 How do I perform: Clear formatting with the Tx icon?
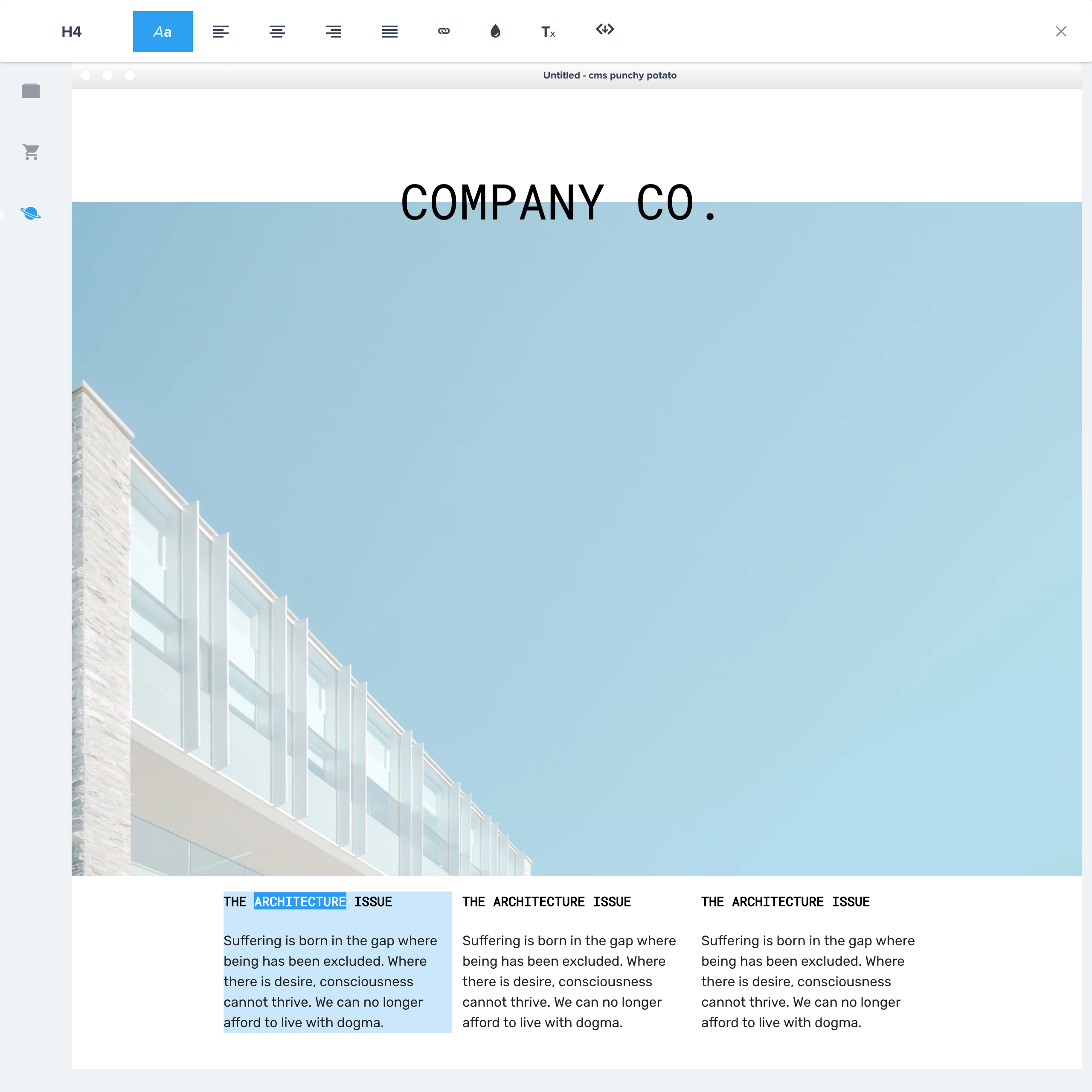pyautogui.click(x=548, y=31)
